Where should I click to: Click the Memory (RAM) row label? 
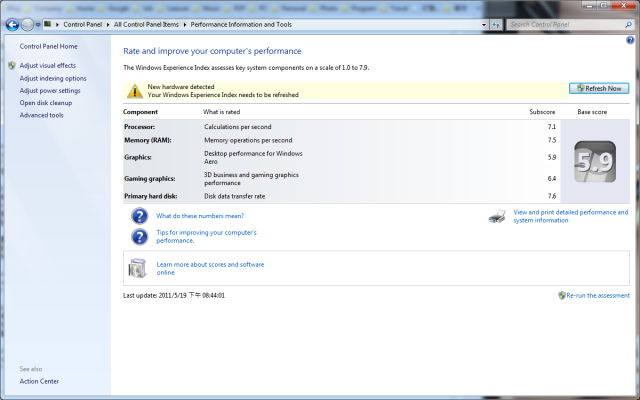pyautogui.click(x=148, y=140)
